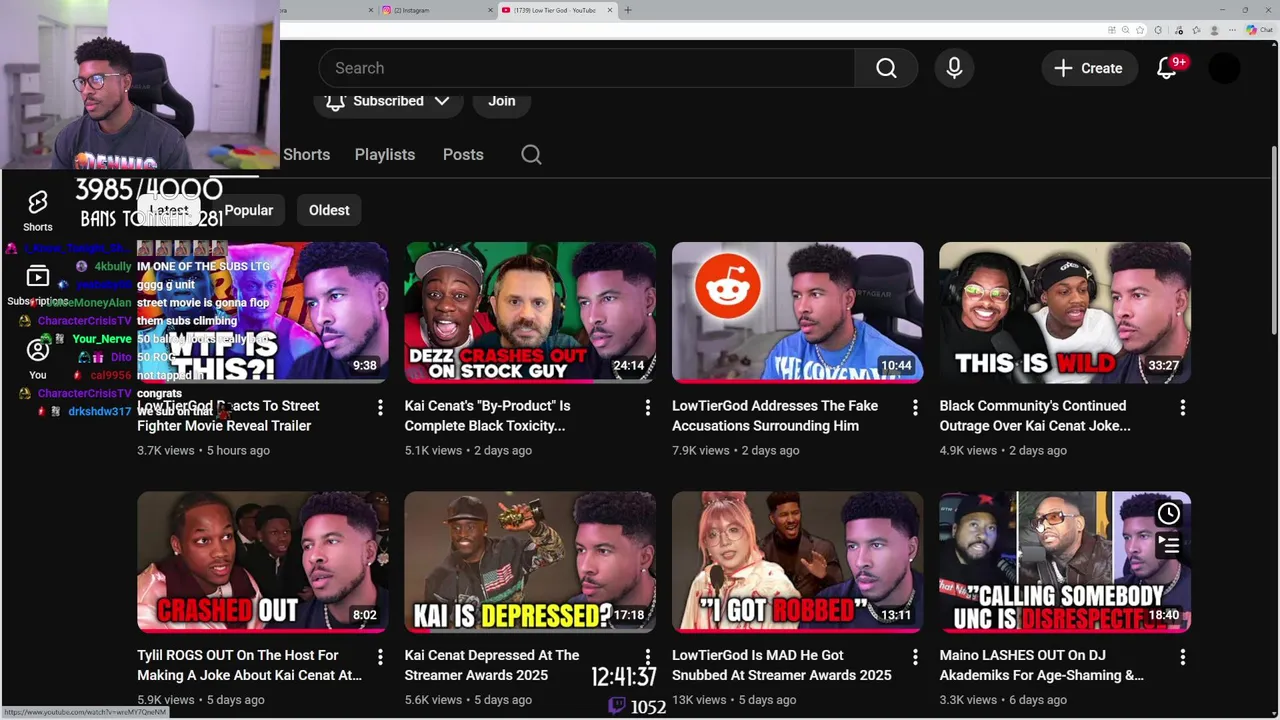Open Subscriptions from the sidebar
1280x720 pixels.
coord(38,285)
